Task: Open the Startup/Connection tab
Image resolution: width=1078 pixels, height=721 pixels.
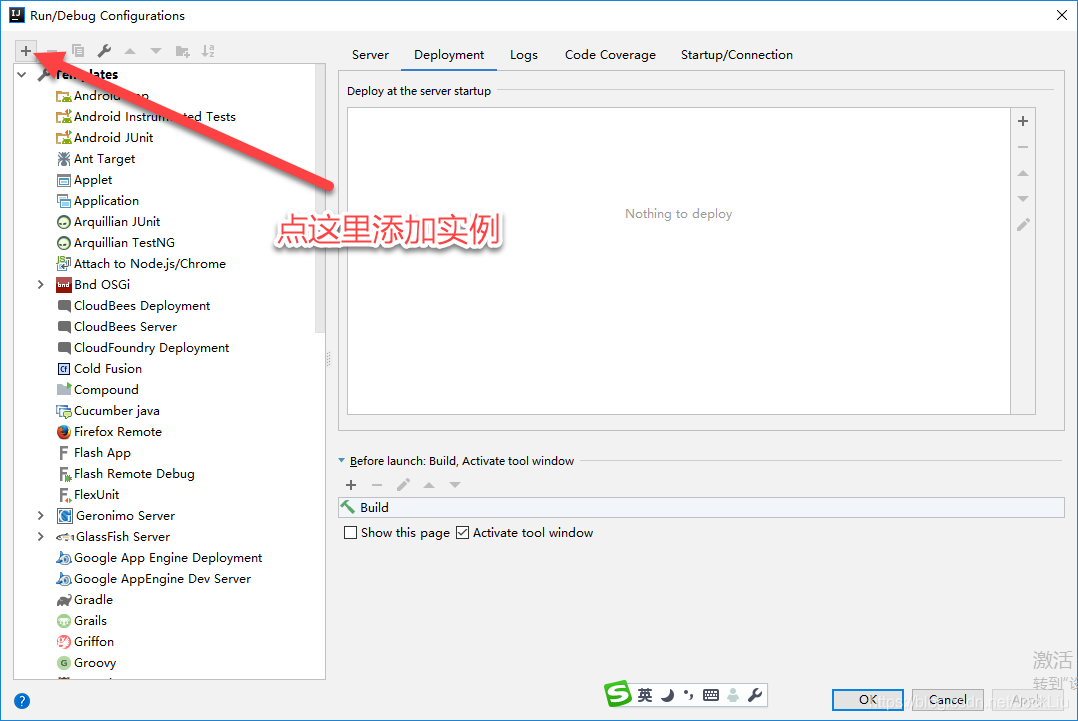Action: point(736,55)
